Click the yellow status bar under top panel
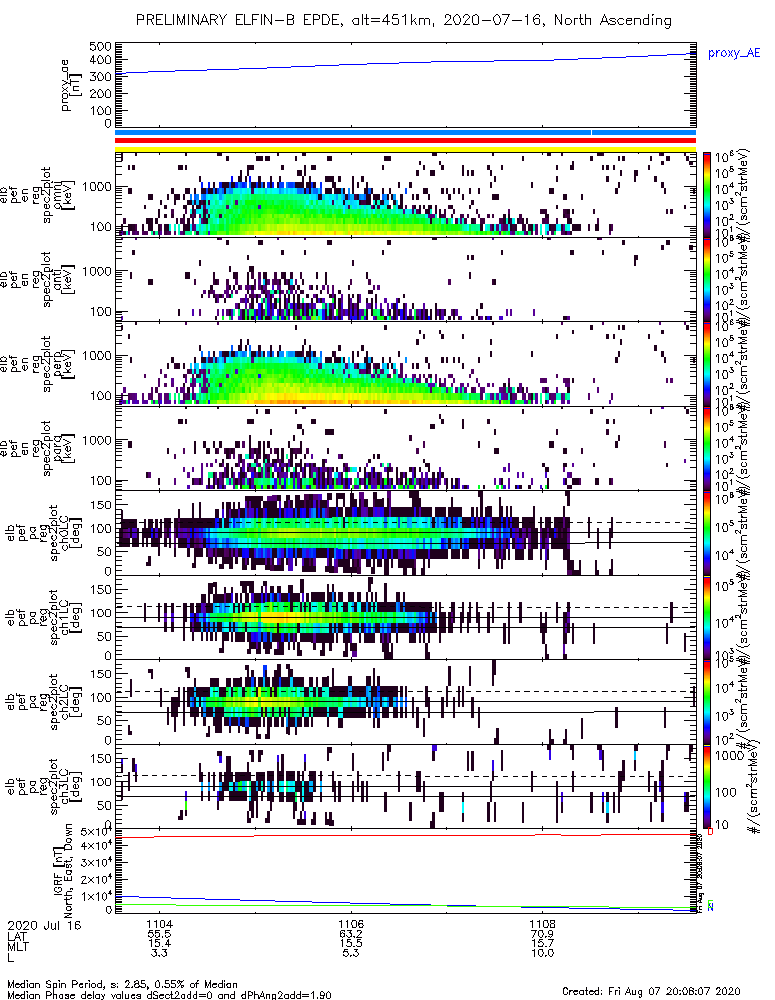 tap(405, 149)
